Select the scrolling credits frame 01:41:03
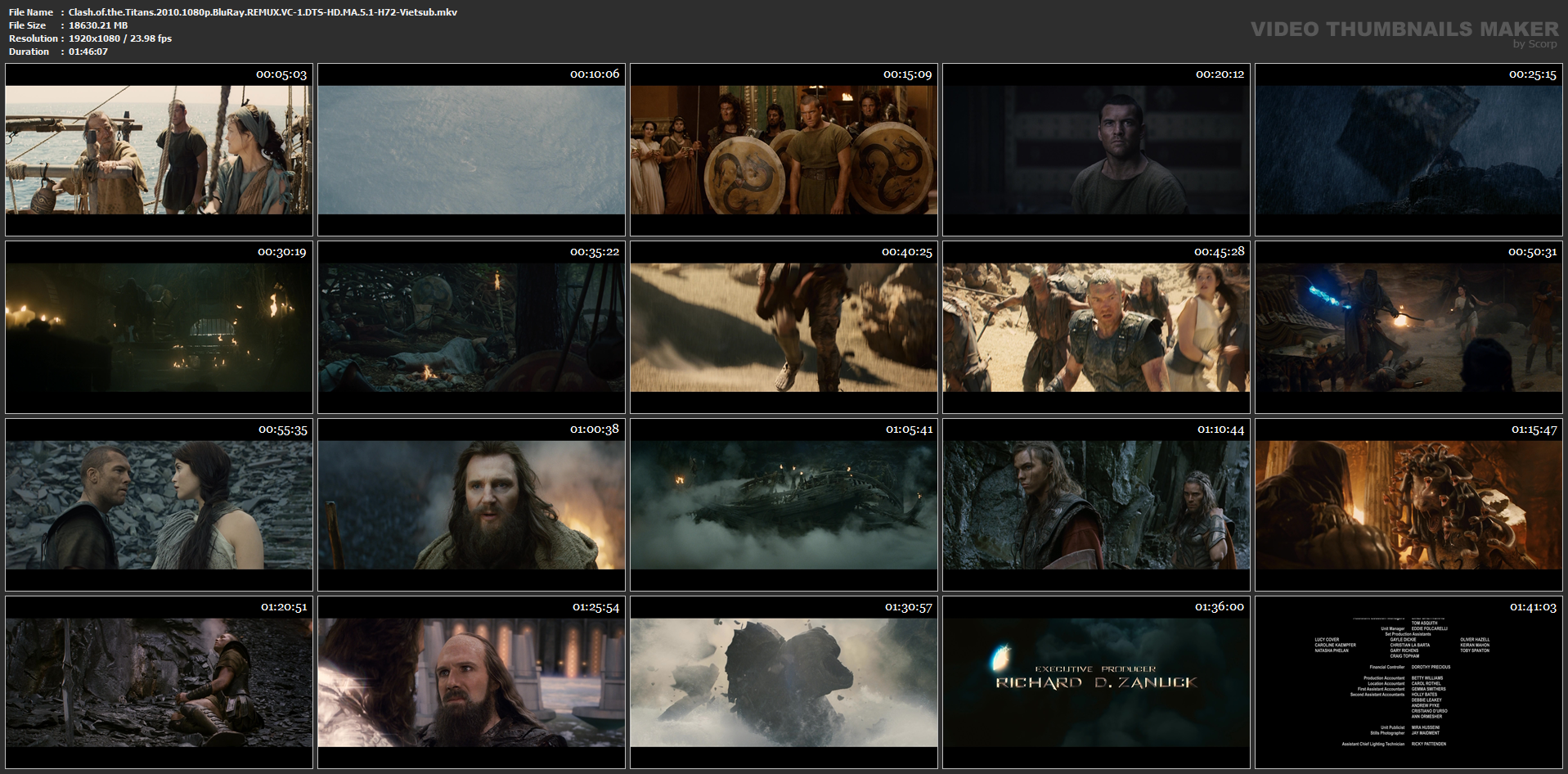The height and width of the screenshot is (774, 1568). tap(1409, 682)
